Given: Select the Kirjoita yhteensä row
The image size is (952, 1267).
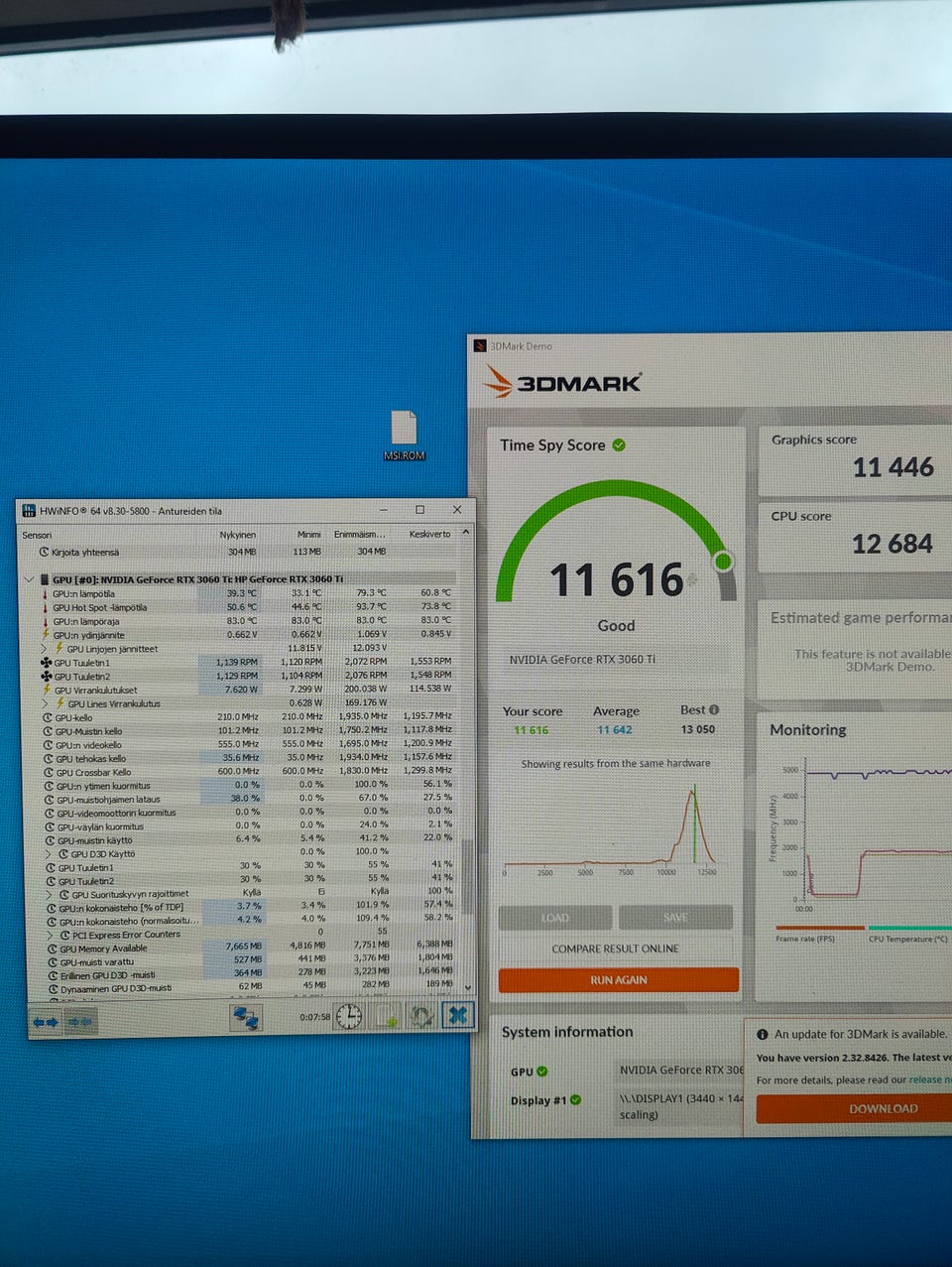Looking at the screenshot, I should coord(245,552).
